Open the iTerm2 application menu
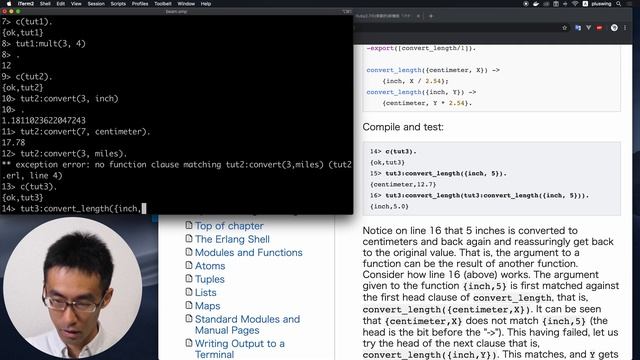Image resolution: width=640 pixels, height=360 pixels. point(26,4)
